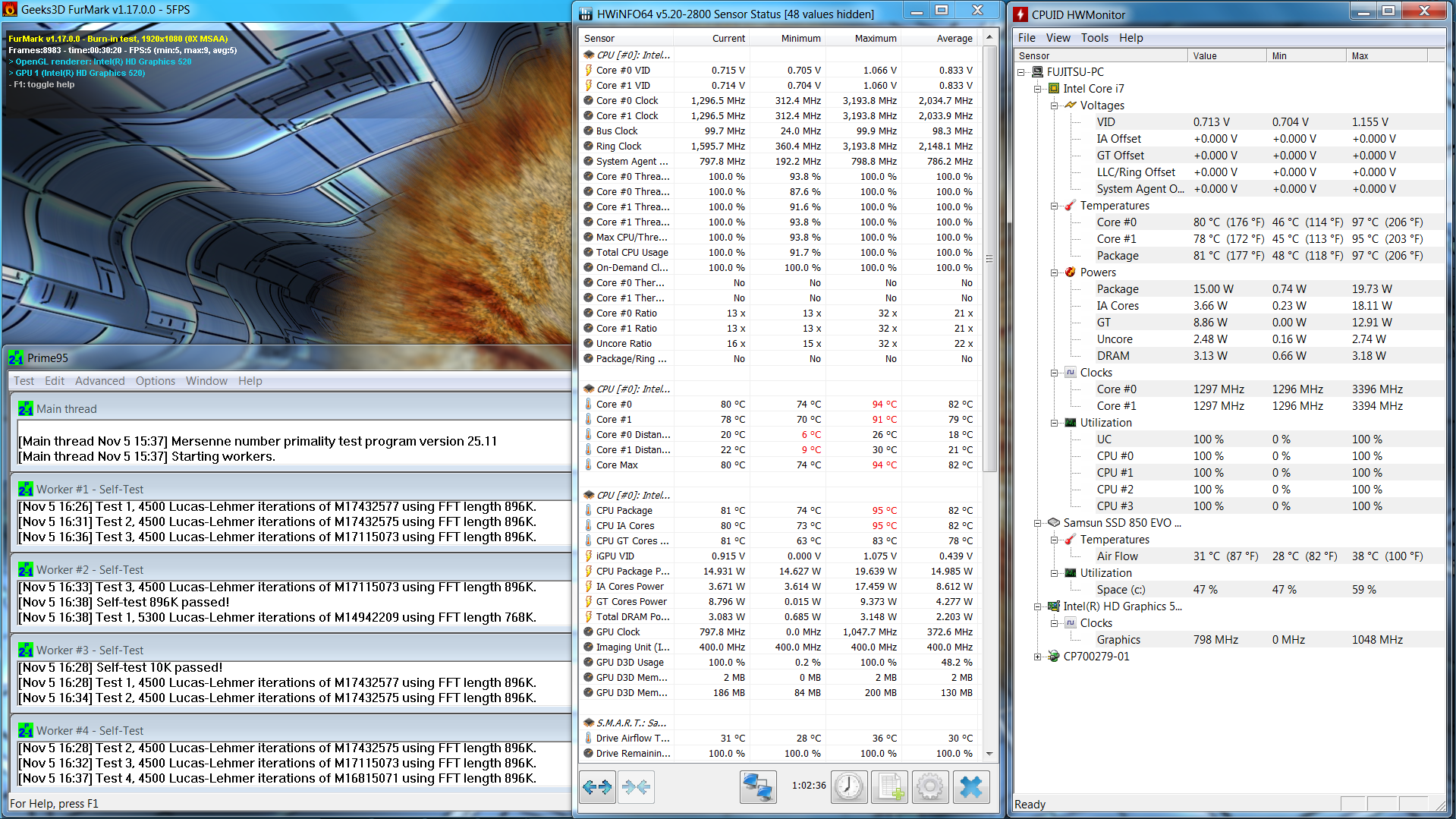Expand CP700279-01 battery node
Screen dimensions: 1456x819
[x=1038, y=657]
